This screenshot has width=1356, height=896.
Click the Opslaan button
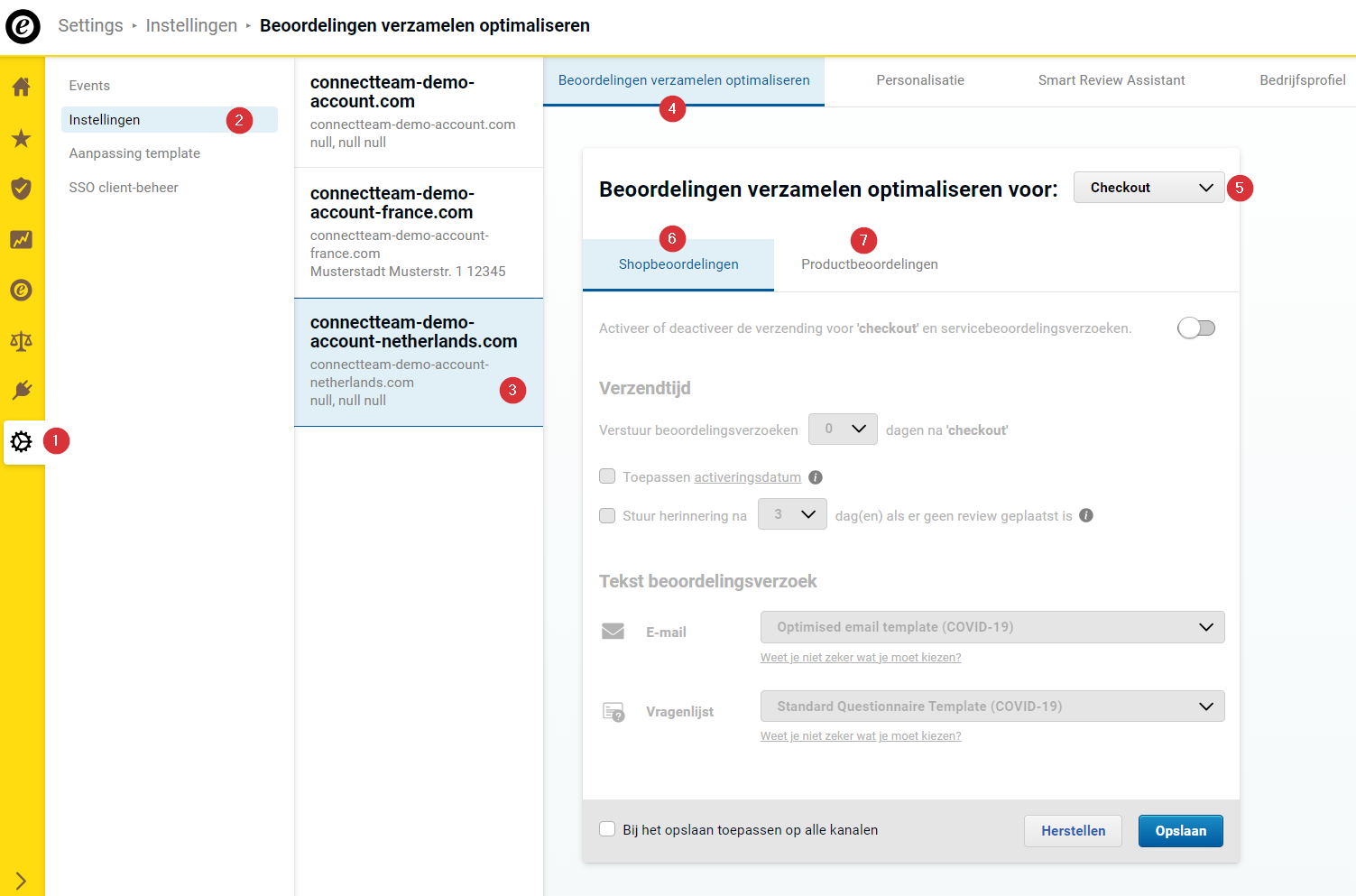1181,831
